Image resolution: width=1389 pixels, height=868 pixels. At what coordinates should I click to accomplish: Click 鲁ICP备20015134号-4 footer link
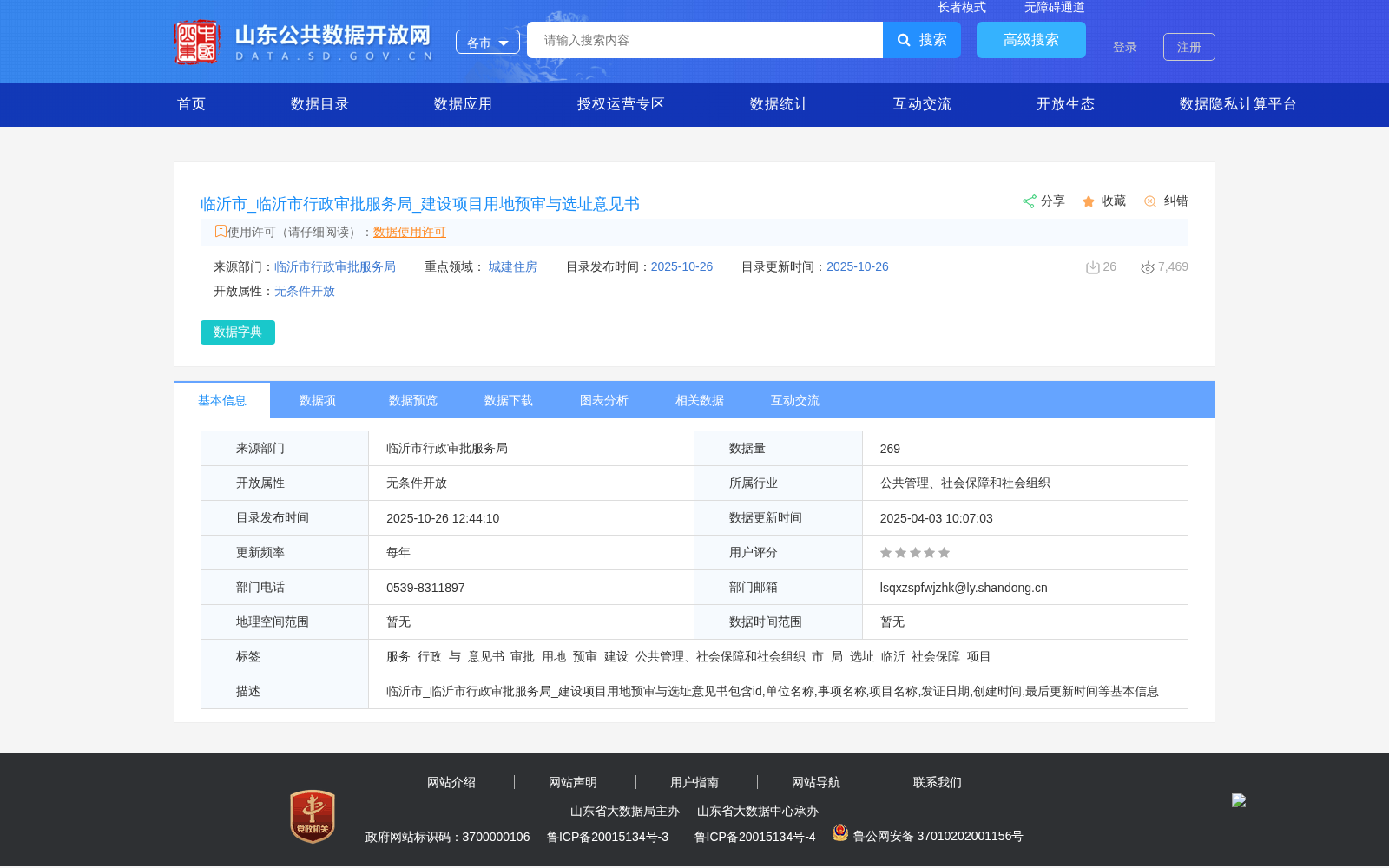point(755,837)
